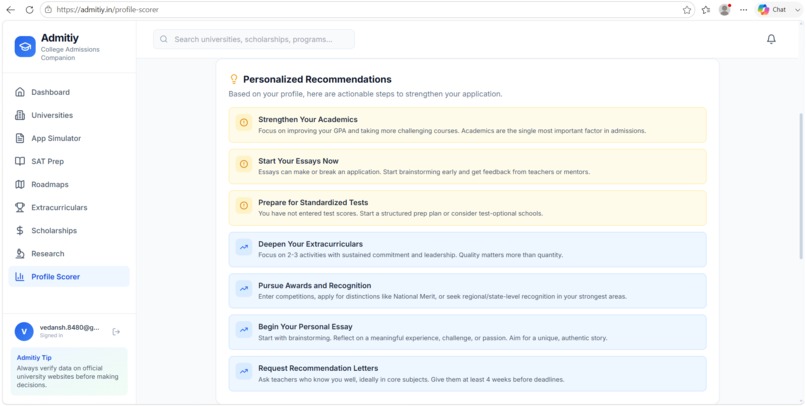This screenshot has width=806, height=406.
Task: Open Roadmaps in sidebar
Action: [x=69, y=184]
